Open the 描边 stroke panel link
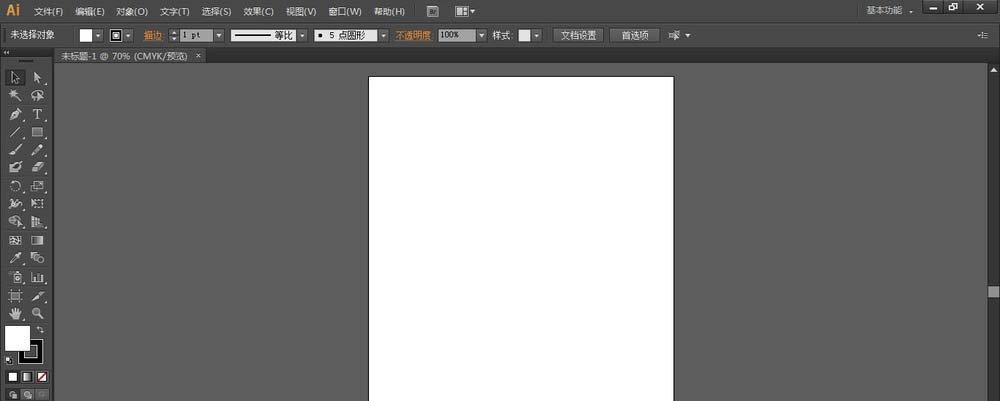 tap(153, 36)
